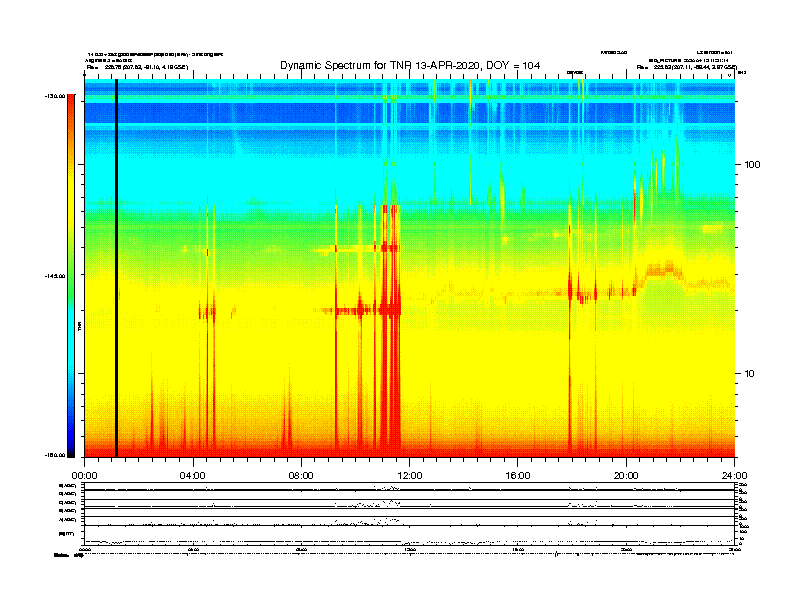Click the 'TNR' vertical axis label
792x612 pixels.
(79, 327)
